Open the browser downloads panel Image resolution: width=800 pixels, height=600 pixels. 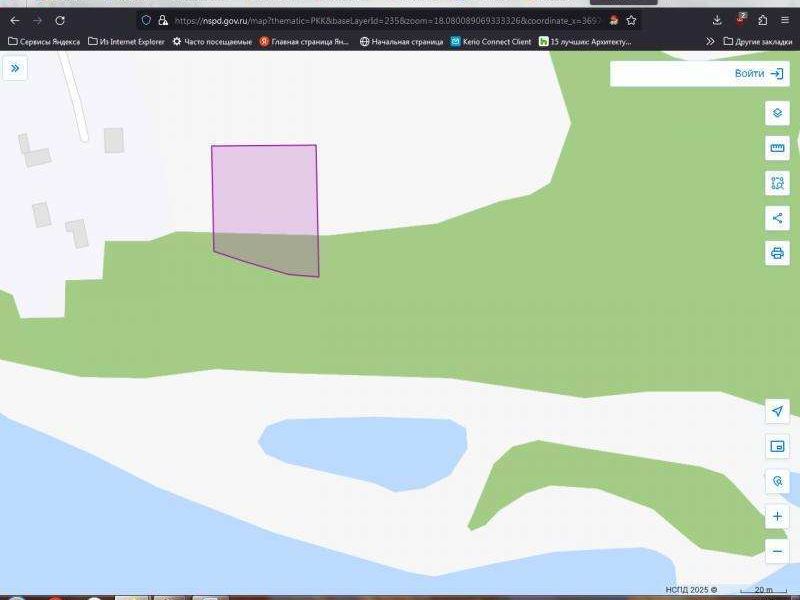[x=717, y=20]
